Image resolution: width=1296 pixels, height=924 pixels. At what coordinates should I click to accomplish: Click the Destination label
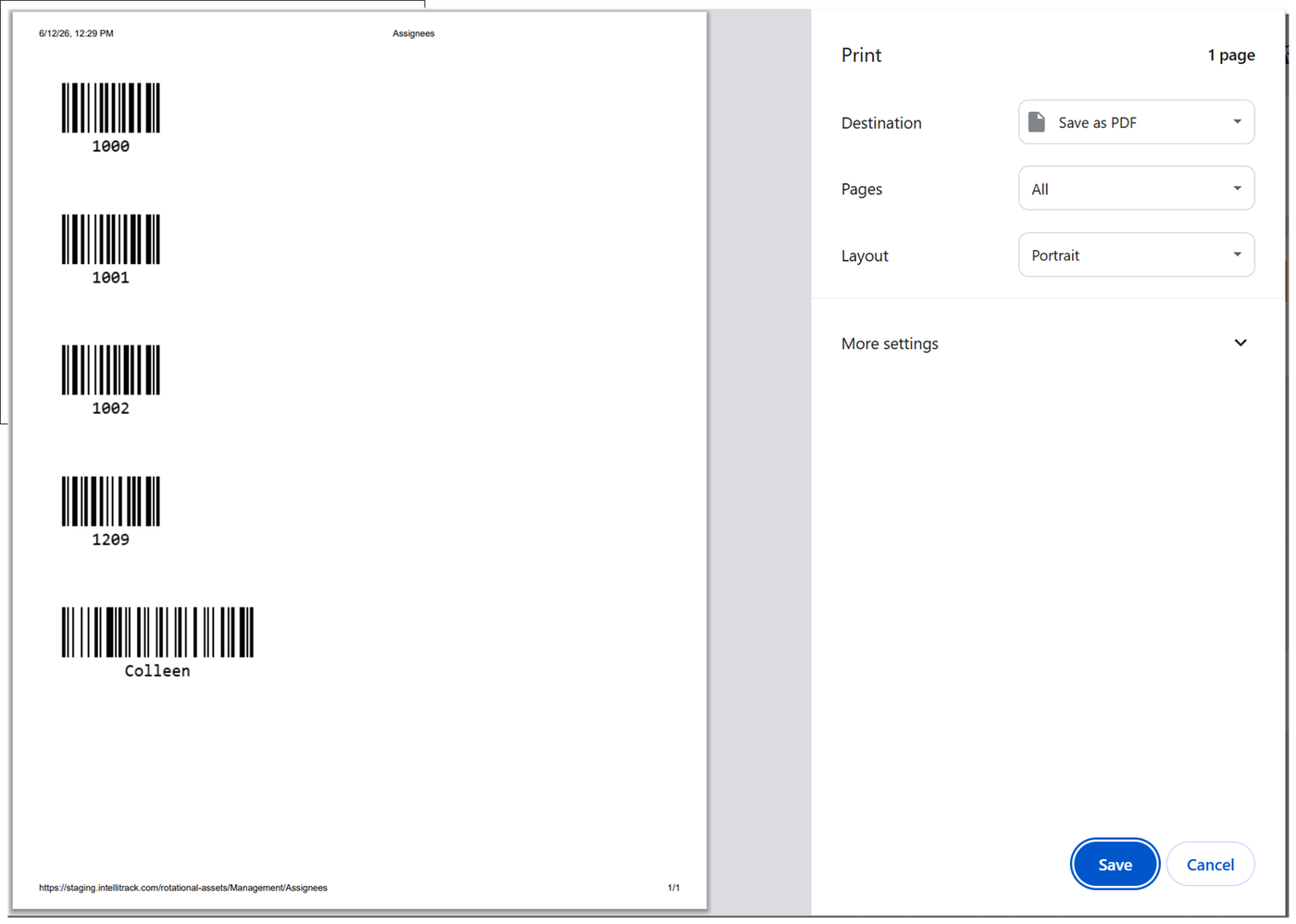click(881, 122)
